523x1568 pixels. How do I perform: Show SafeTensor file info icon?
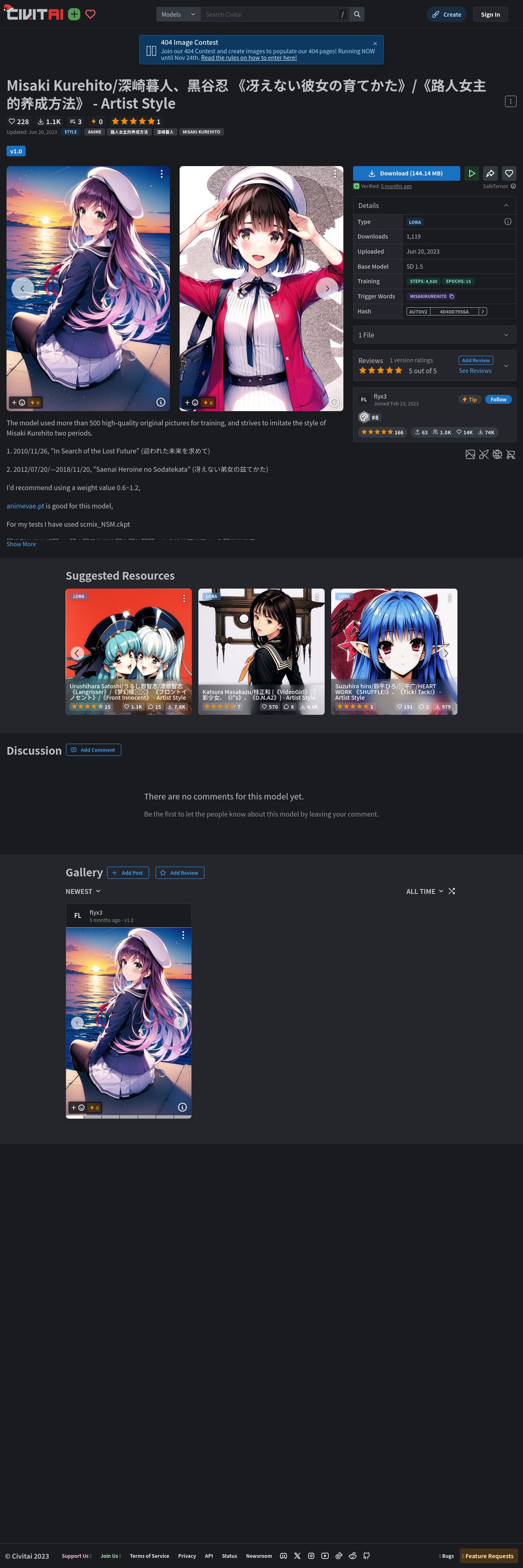pyautogui.click(x=513, y=186)
